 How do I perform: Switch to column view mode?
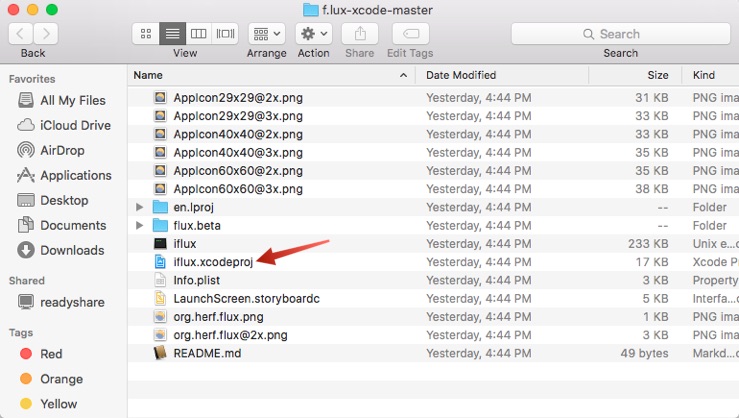click(x=199, y=33)
